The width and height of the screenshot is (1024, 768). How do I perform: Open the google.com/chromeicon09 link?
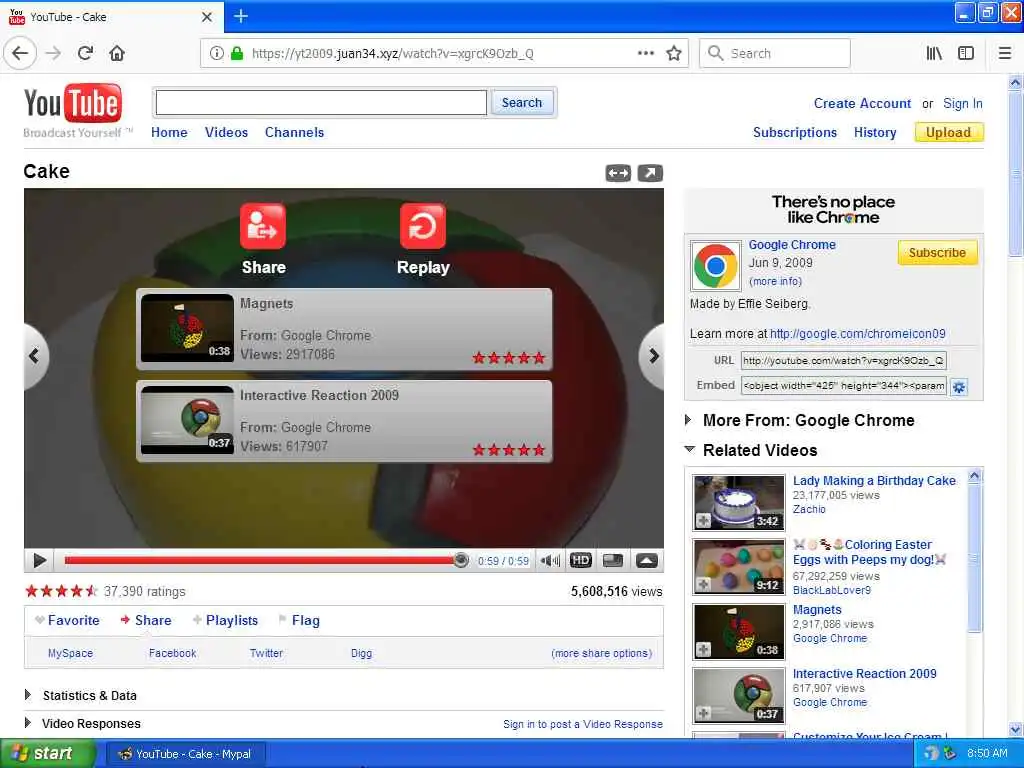857,334
